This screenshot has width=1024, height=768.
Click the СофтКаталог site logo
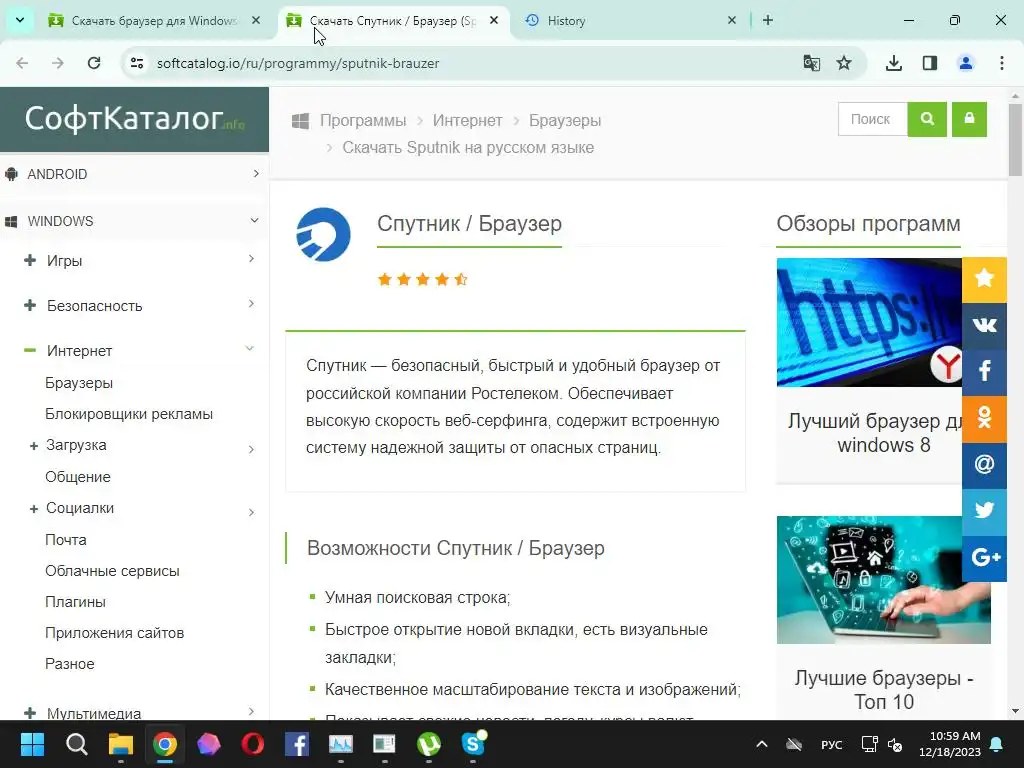[x=134, y=119]
